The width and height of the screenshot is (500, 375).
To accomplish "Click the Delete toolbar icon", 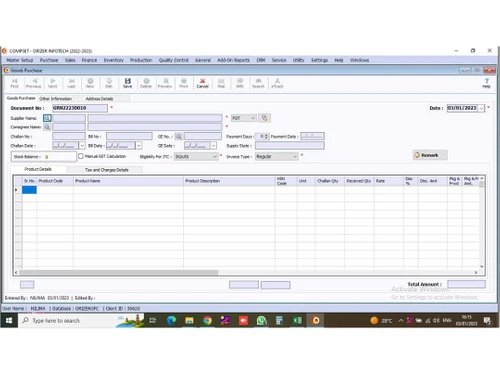I will coord(146,83).
